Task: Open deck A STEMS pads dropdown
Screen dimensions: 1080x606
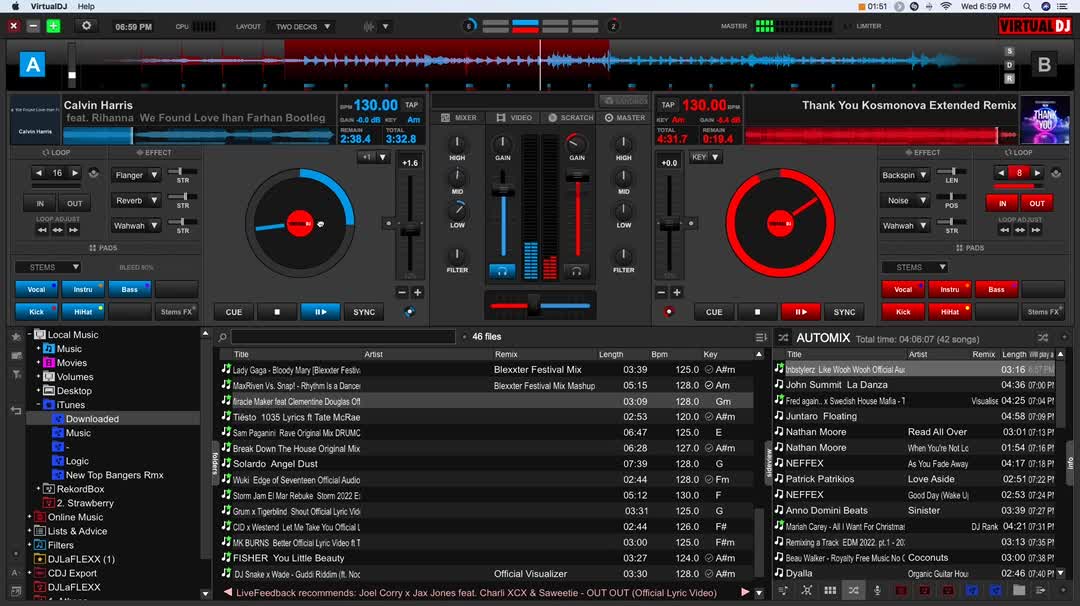Action: click(x=48, y=267)
